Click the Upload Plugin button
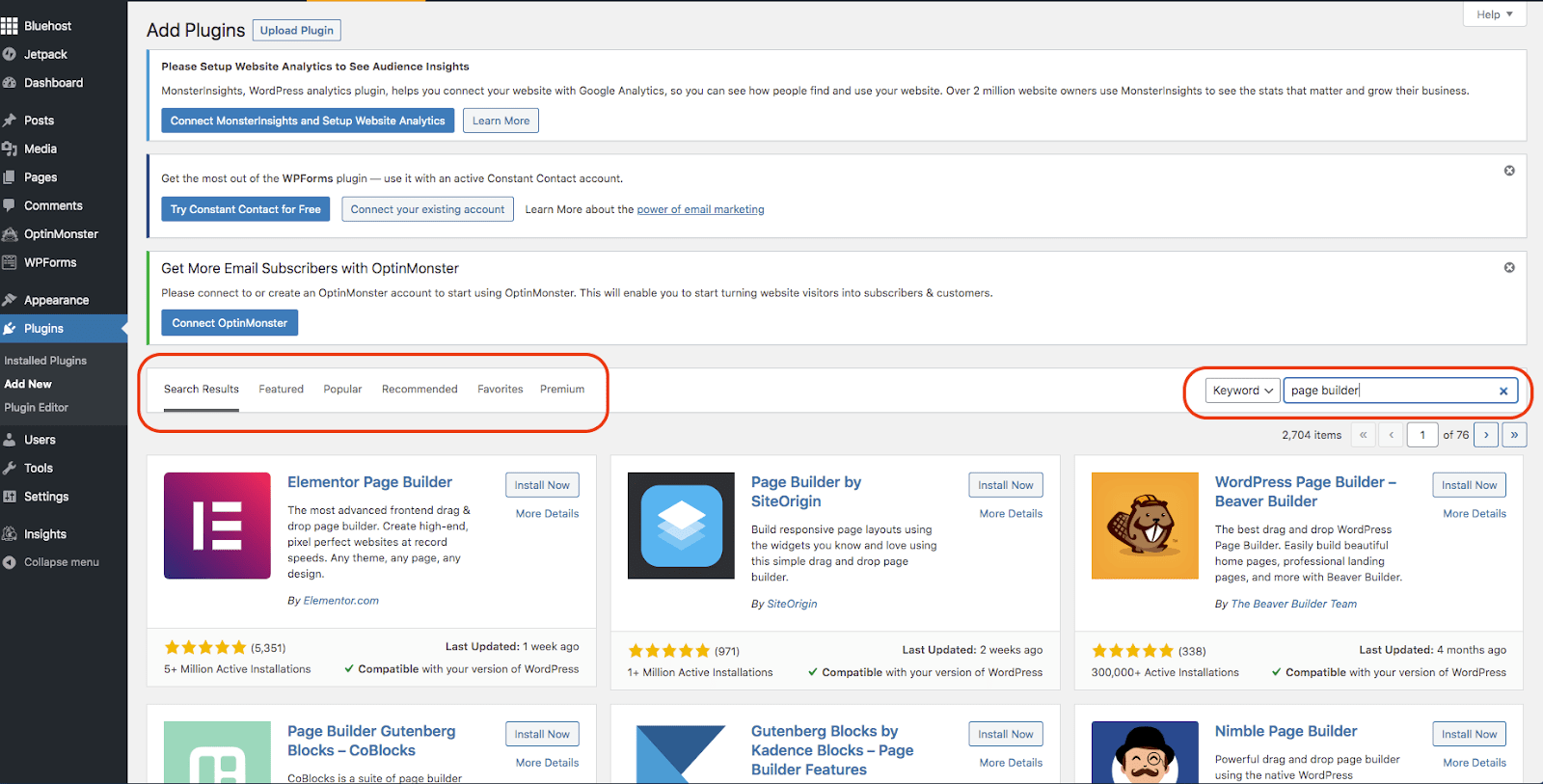Image resolution: width=1543 pixels, height=784 pixels. pos(297,30)
